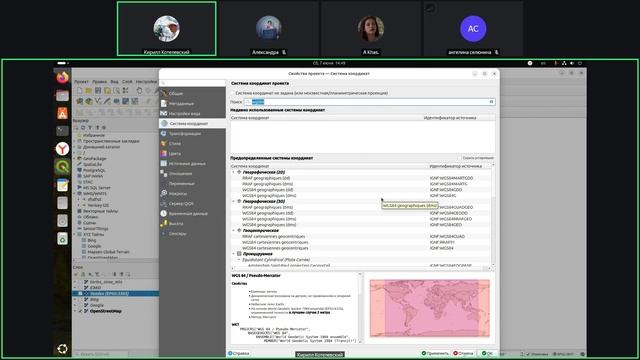Screen dimensions: 640x360
Task: Open the Настройки menu in QGIS
Action: coord(146,82)
